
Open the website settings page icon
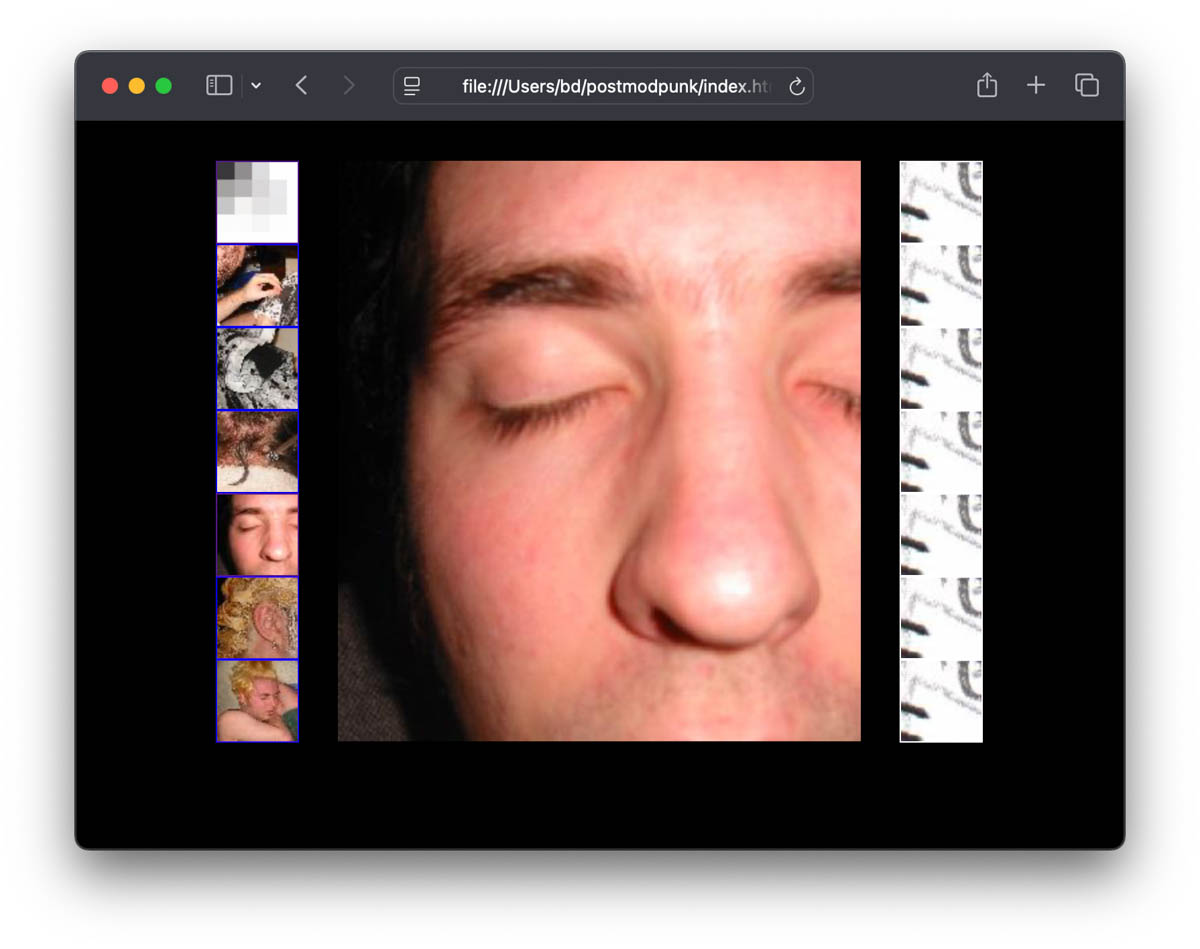pos(411,86)
